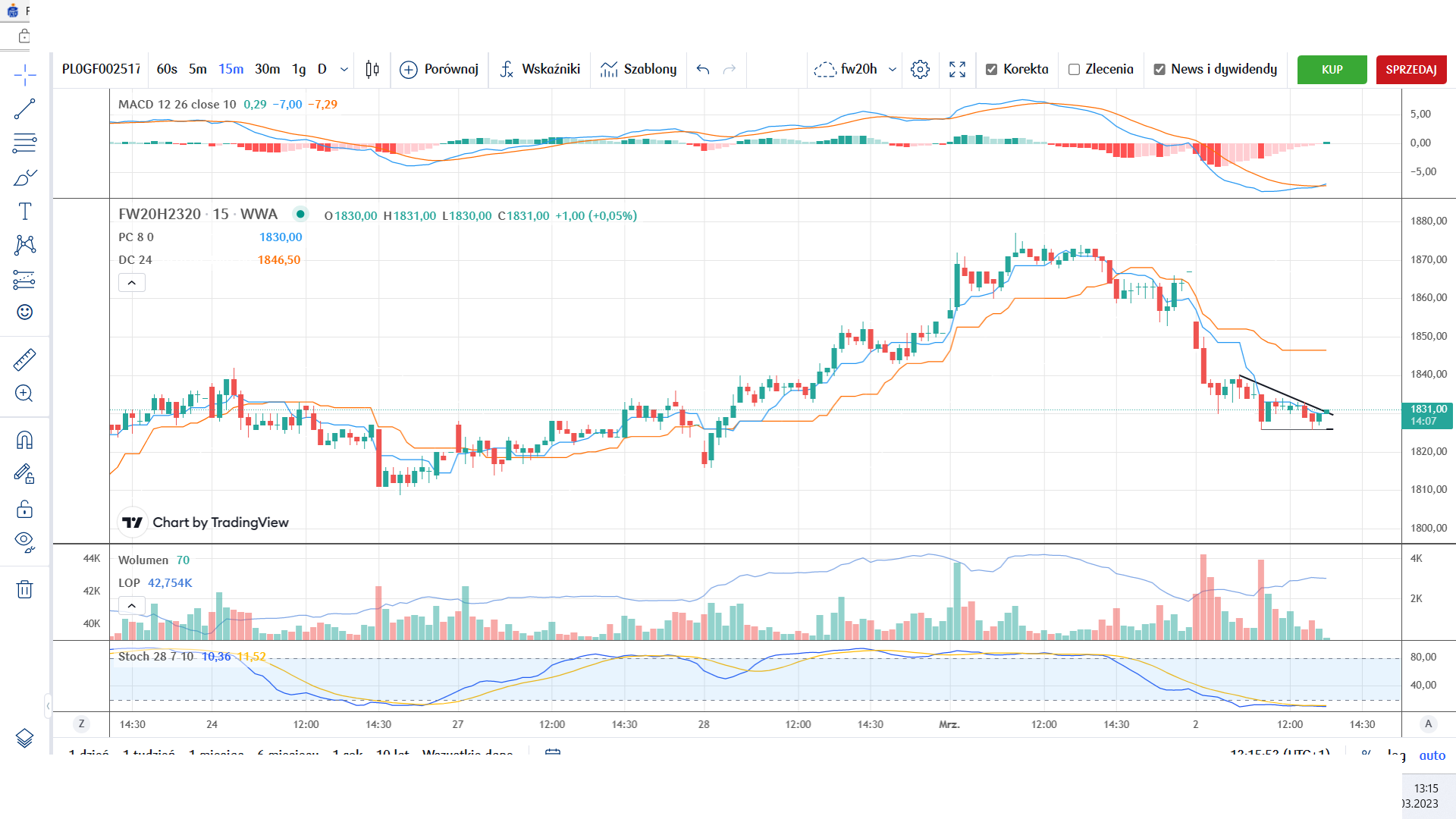
Task: Collapse the drawing toolbar side arrow
Action: [48, 706]
